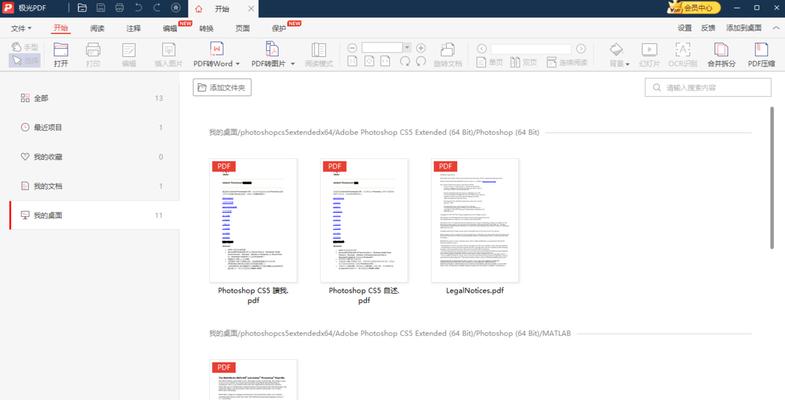The width and height of the screenshot is (785, 400).
Task: Click the printer icon in the title bar
Action: click(119, 8)
